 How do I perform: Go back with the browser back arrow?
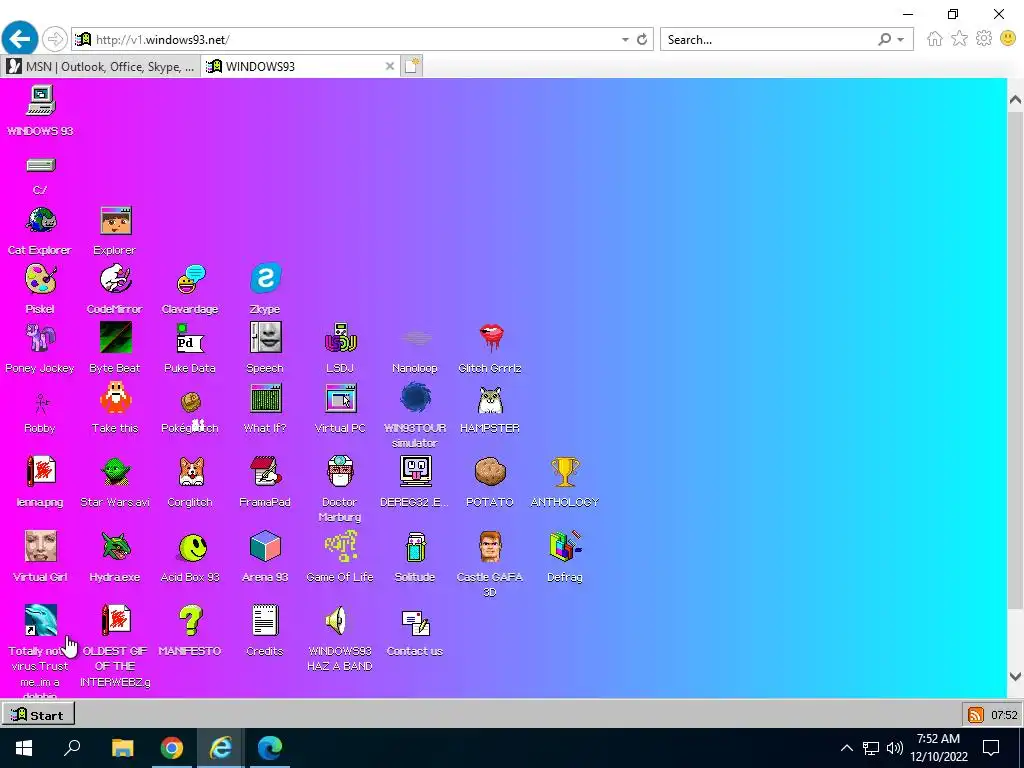click(x=20, y=39)
